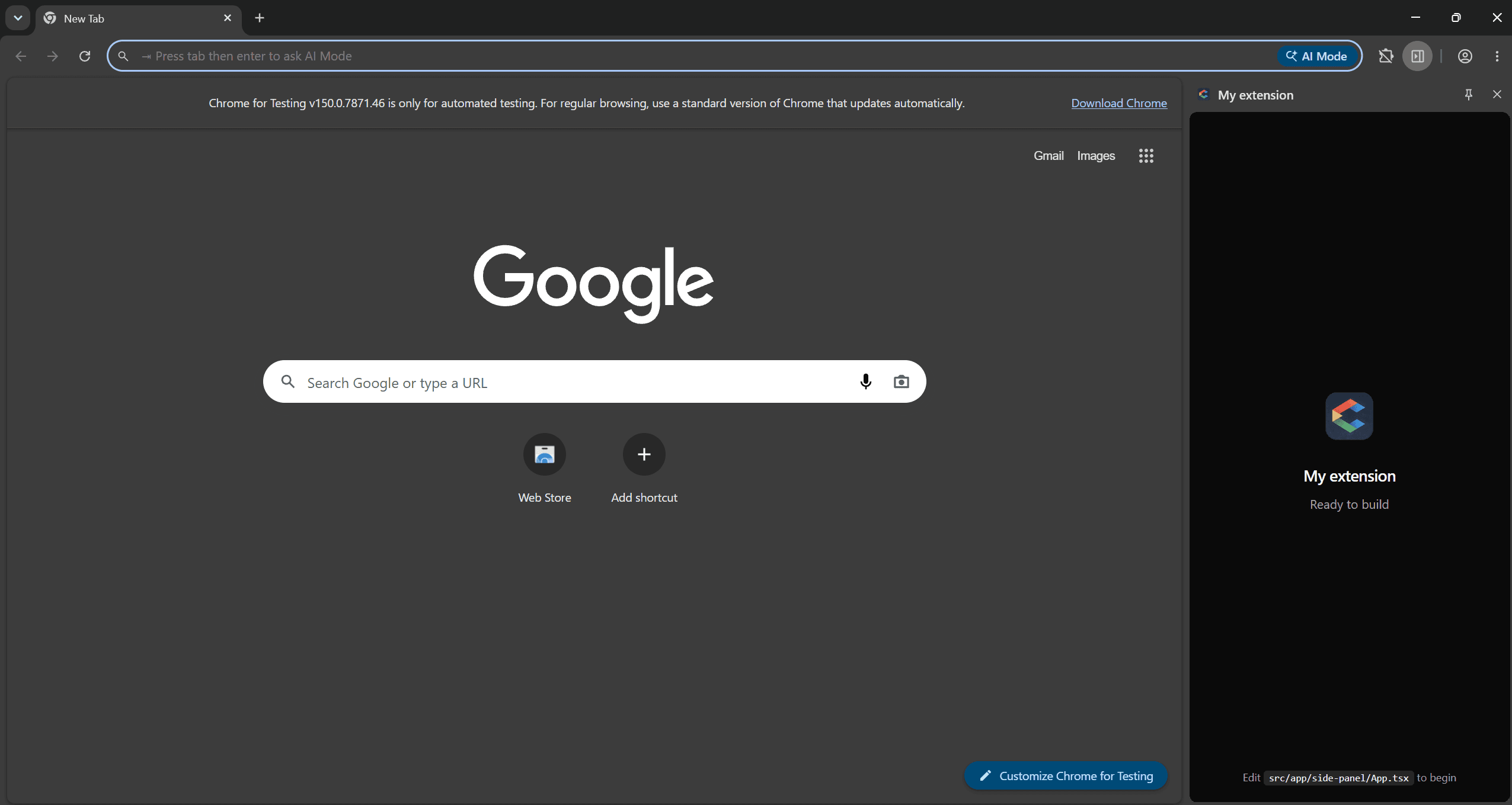Search by image with camera icon

pos(902,382)
